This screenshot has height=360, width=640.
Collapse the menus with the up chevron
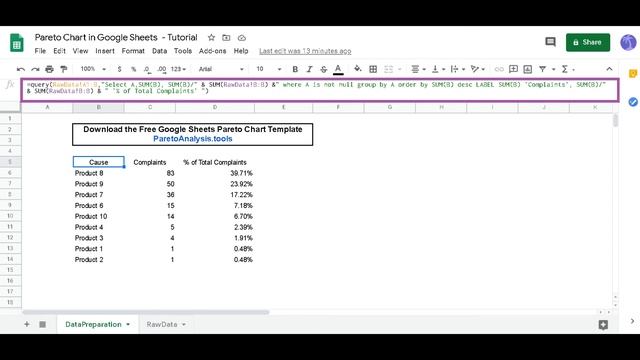coord(609,69)
